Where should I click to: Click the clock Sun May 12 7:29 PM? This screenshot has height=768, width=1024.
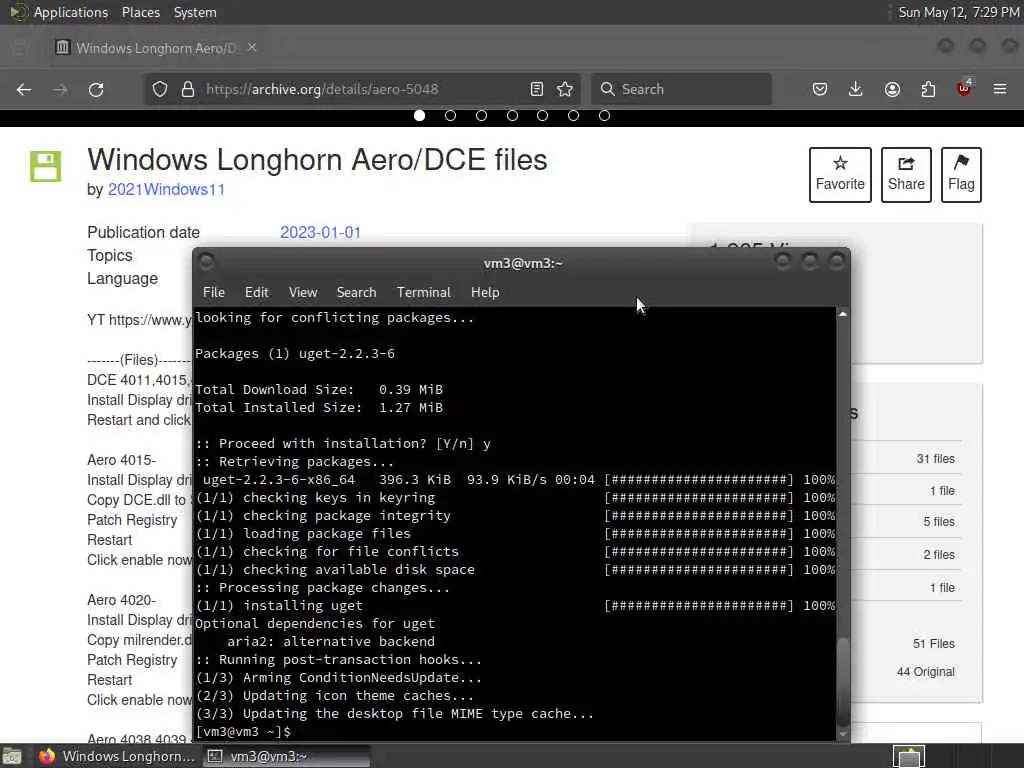point(958,12)
